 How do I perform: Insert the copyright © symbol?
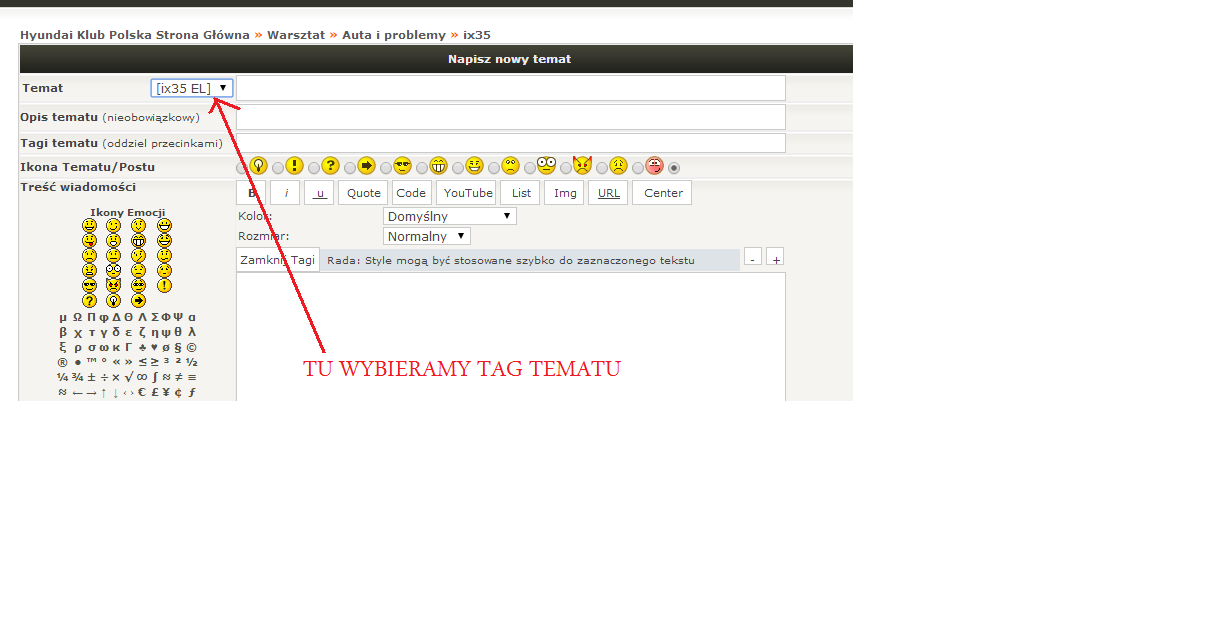[191, 347]
